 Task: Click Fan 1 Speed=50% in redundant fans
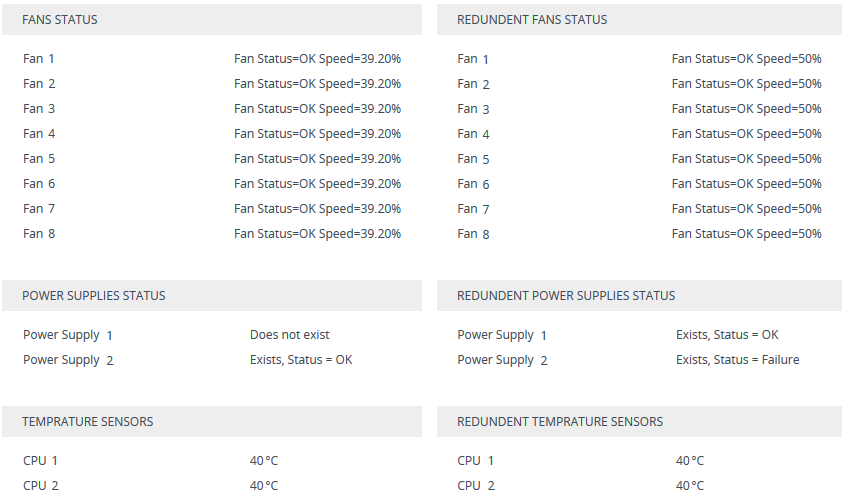[x=746, y=59]
